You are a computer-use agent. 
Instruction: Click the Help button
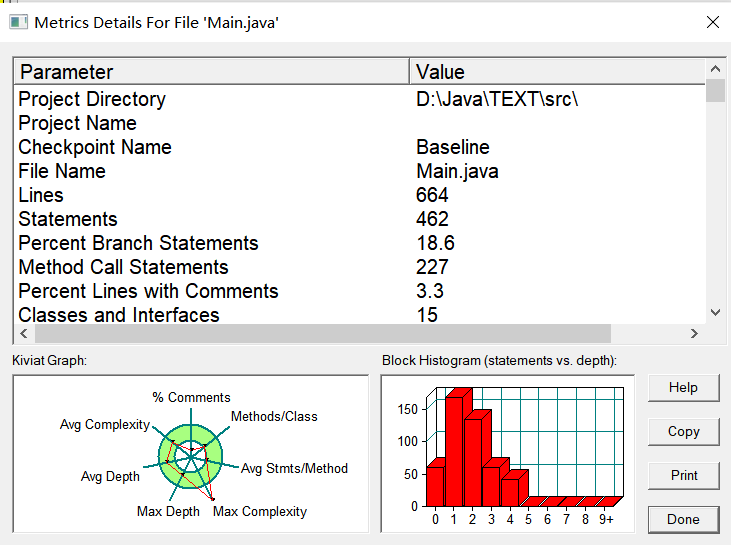[683, 387]
